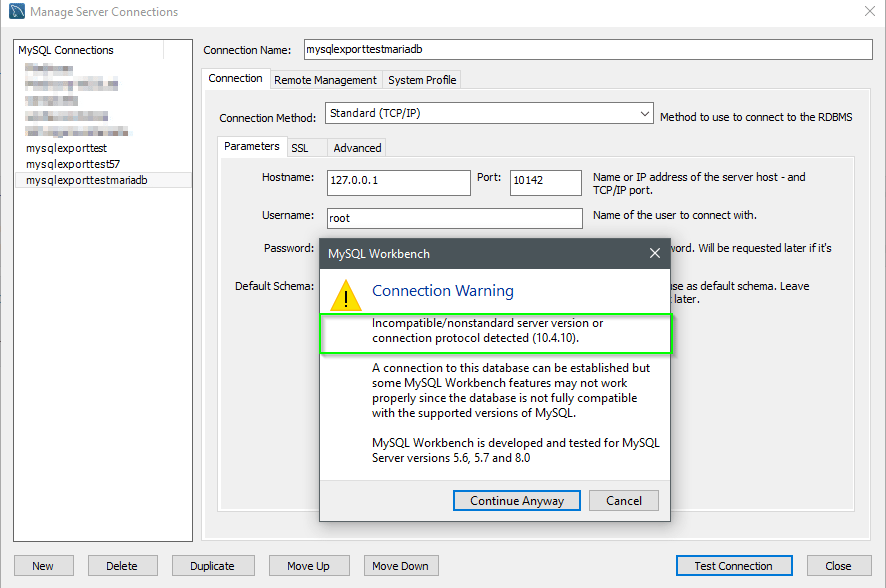This screenshot has height=588, width=886.
Task: Click Continue Anyway in the warning dialog
Action: (x=516, y=500)
